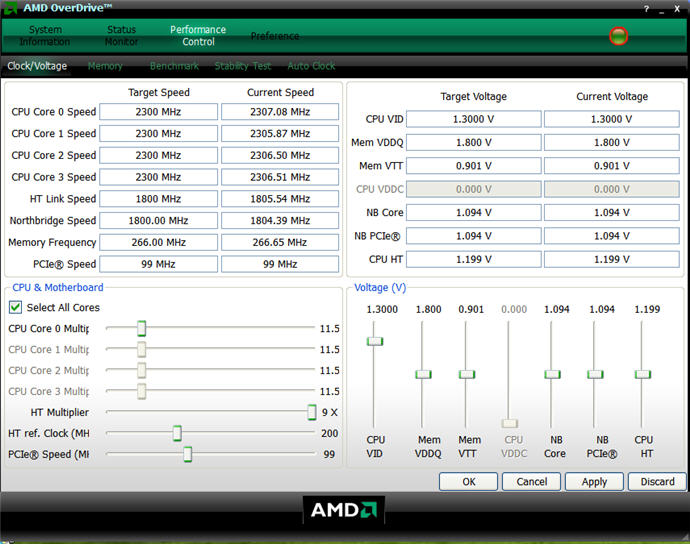Open the Status Monitor menu

tap(121, 36)
